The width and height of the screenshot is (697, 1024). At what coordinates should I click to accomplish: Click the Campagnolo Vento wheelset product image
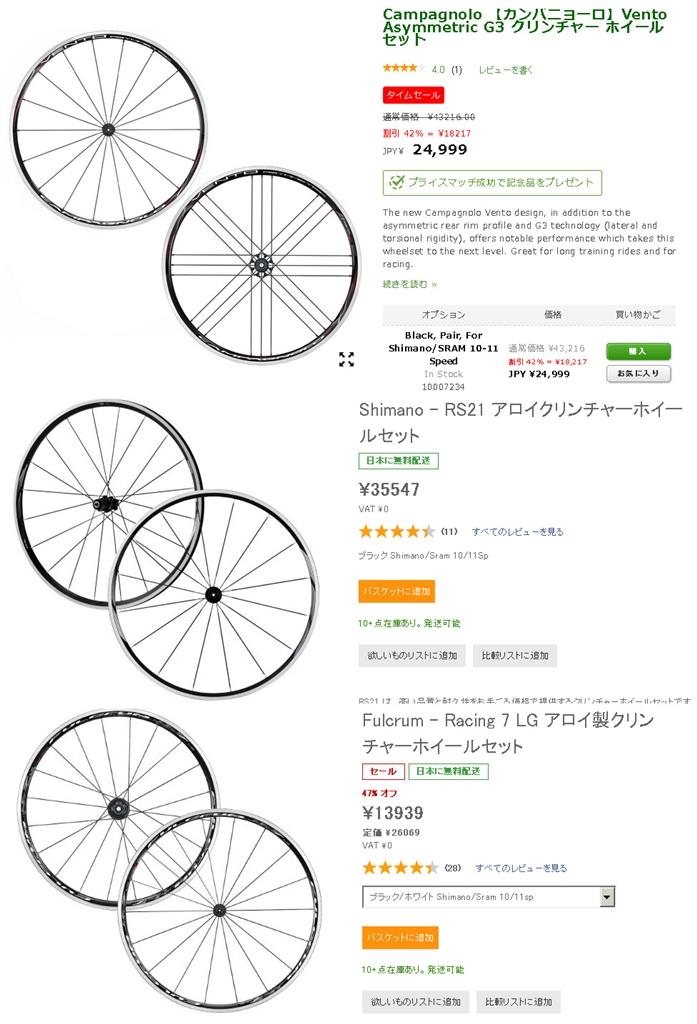coord(180,185)
